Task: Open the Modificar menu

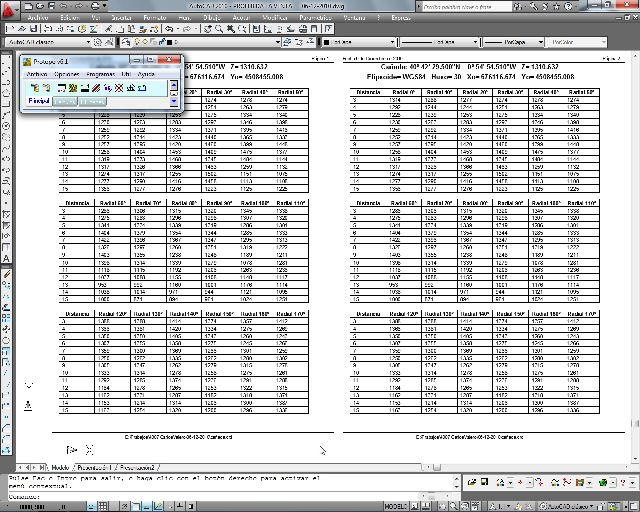Action: click(x=274, y=18)
